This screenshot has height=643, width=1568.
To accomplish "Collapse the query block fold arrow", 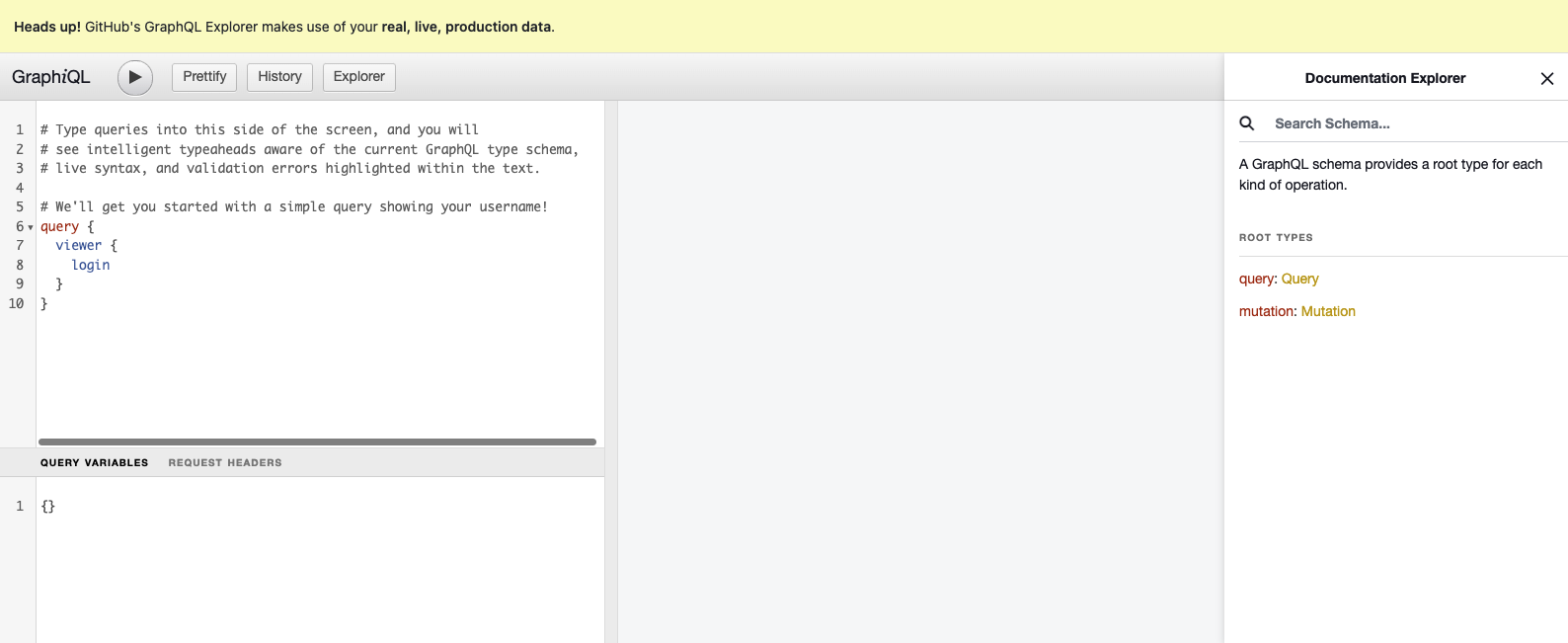I will click(x=31, y=227).
